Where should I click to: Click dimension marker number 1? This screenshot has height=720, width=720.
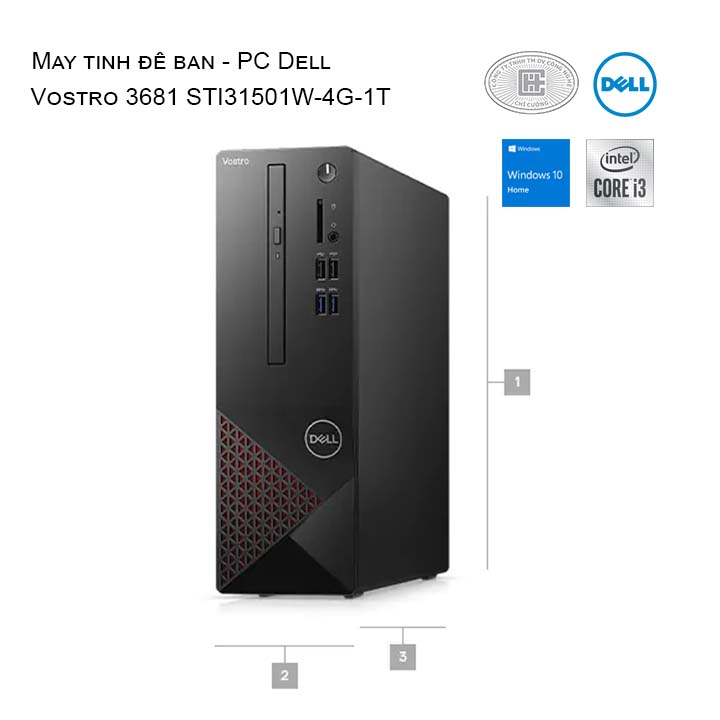(x=517, y=382)
